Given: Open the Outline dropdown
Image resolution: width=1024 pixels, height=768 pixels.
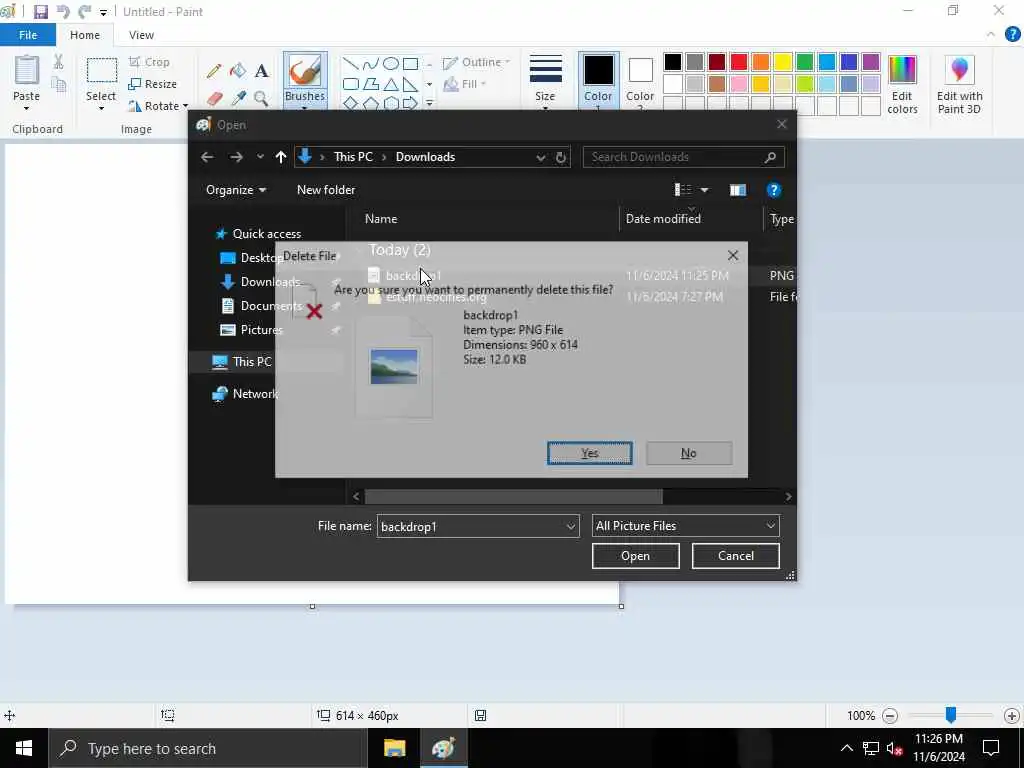Looking at the screenshot, I should point(477,63).
